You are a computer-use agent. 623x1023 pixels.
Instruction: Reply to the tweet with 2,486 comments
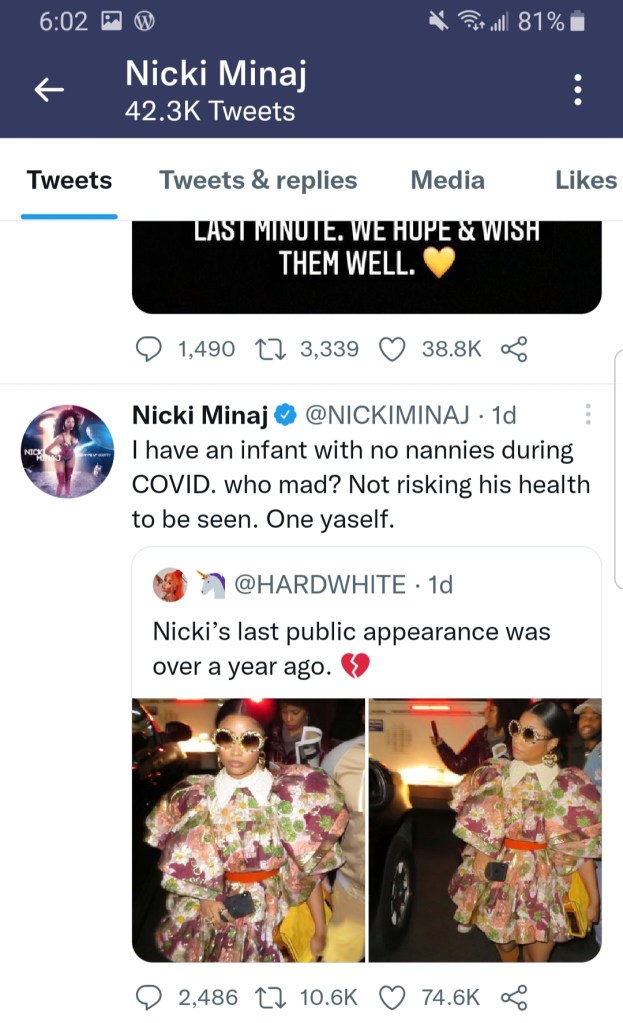(x=149, y=996)
